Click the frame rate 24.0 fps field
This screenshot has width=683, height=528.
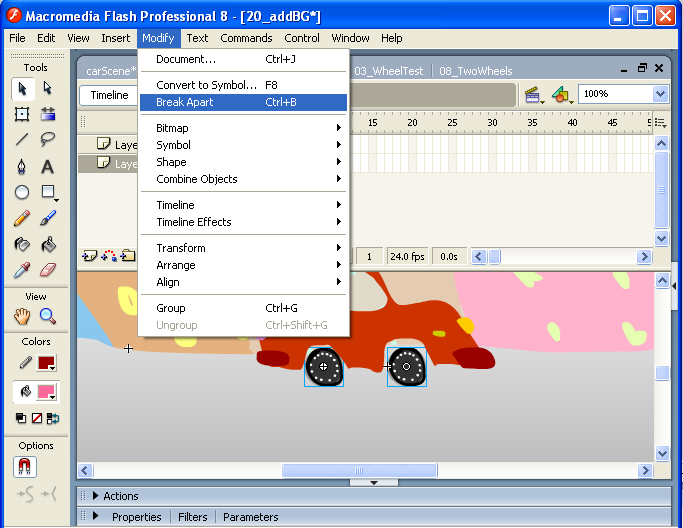click(x=408, y=257)
